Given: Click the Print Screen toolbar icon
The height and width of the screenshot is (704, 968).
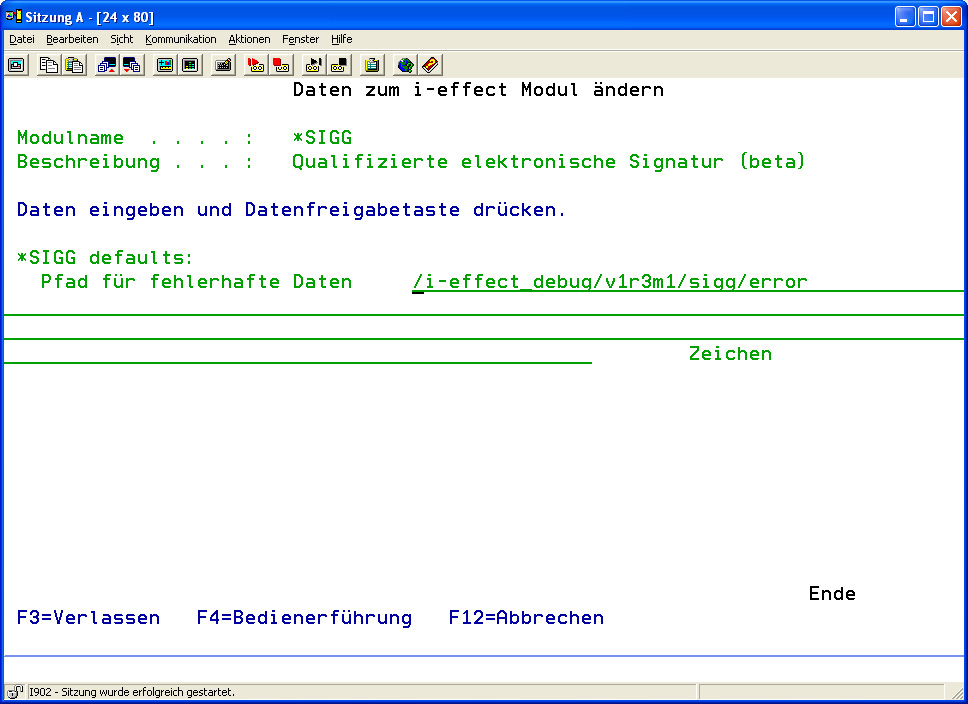Looking at the screenshot, I should click(x=16, y=65).
